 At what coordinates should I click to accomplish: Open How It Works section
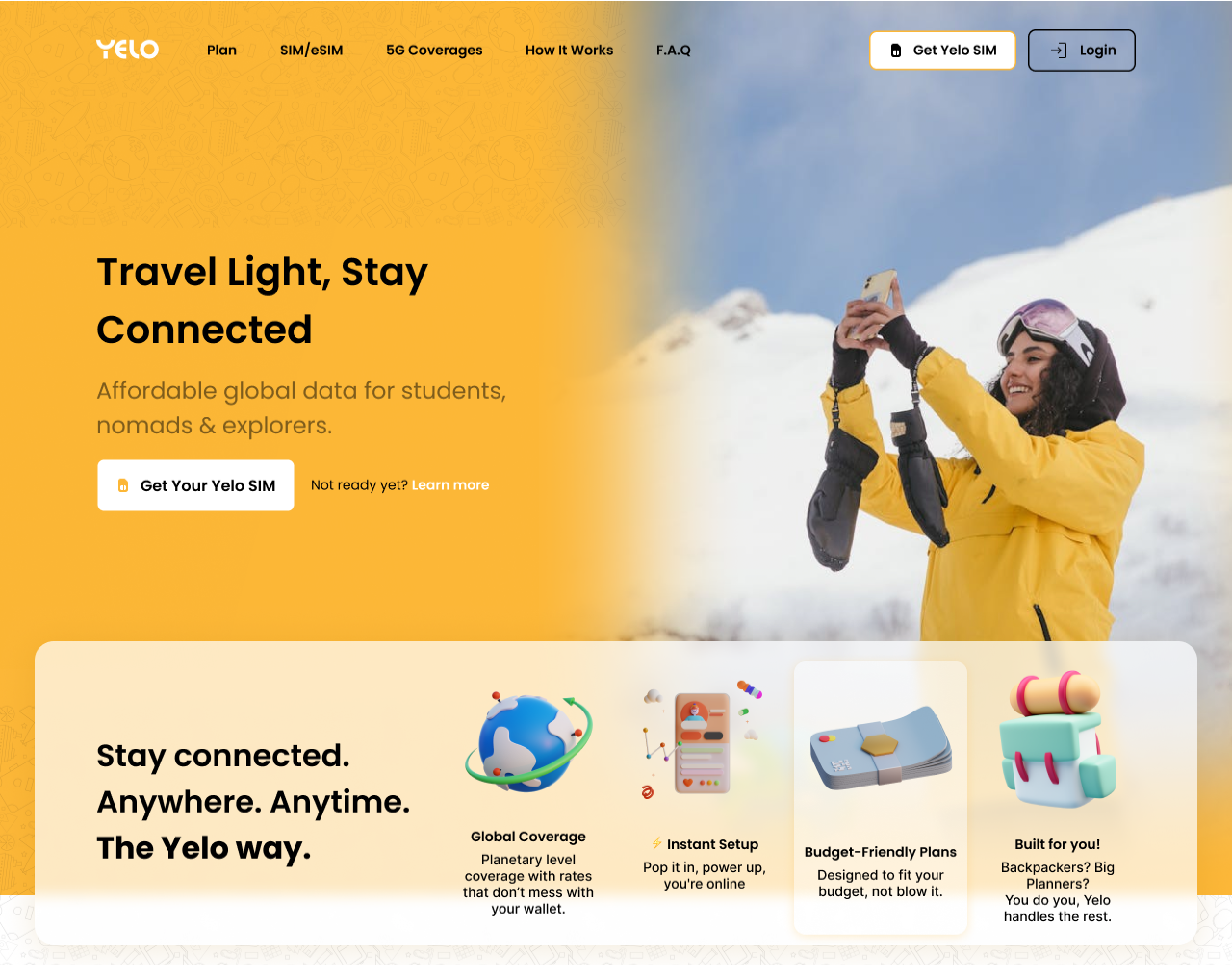tap(569, 51)
